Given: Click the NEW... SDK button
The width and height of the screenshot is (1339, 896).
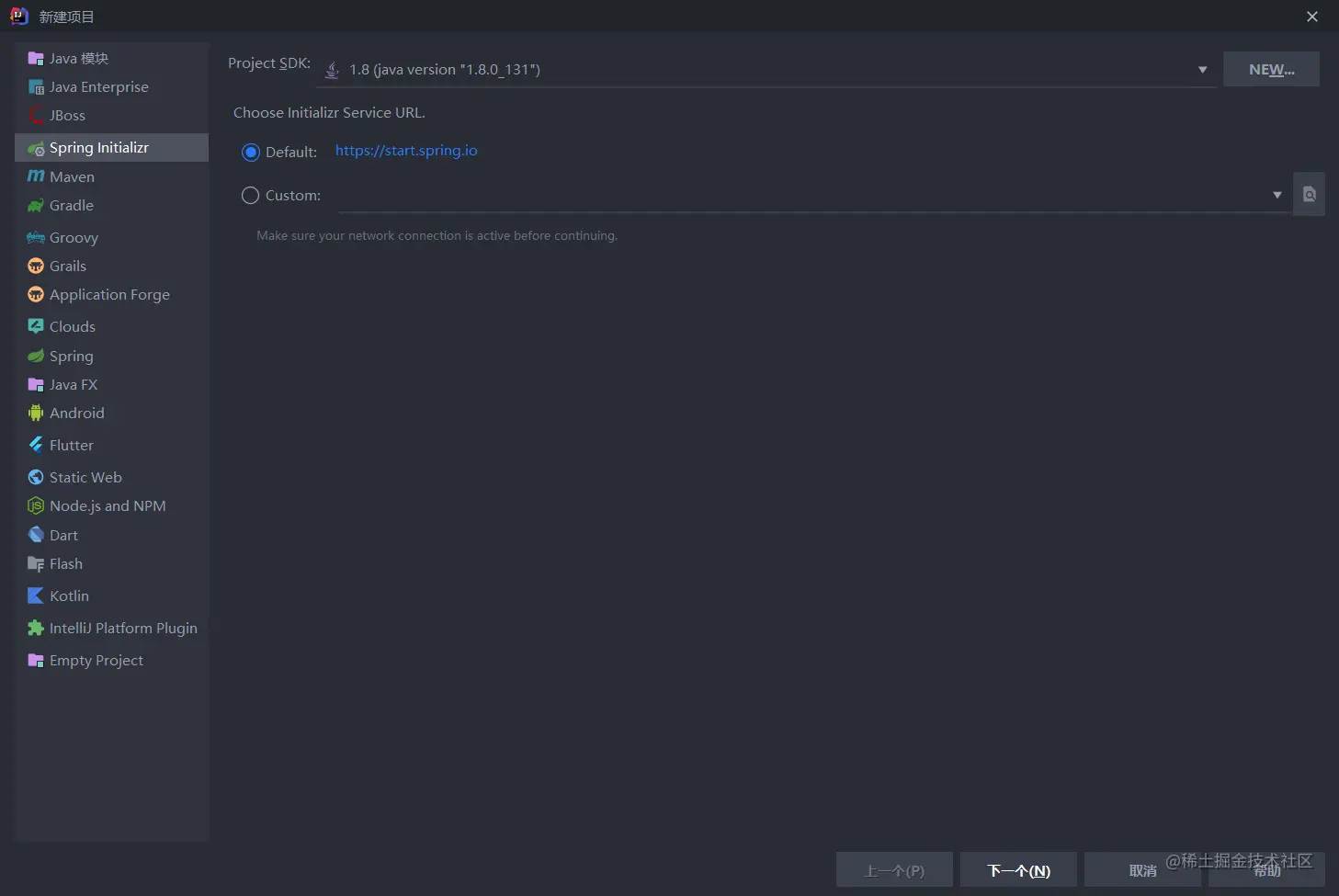Looking at the screenshot, I should (x=1271, y=70).
